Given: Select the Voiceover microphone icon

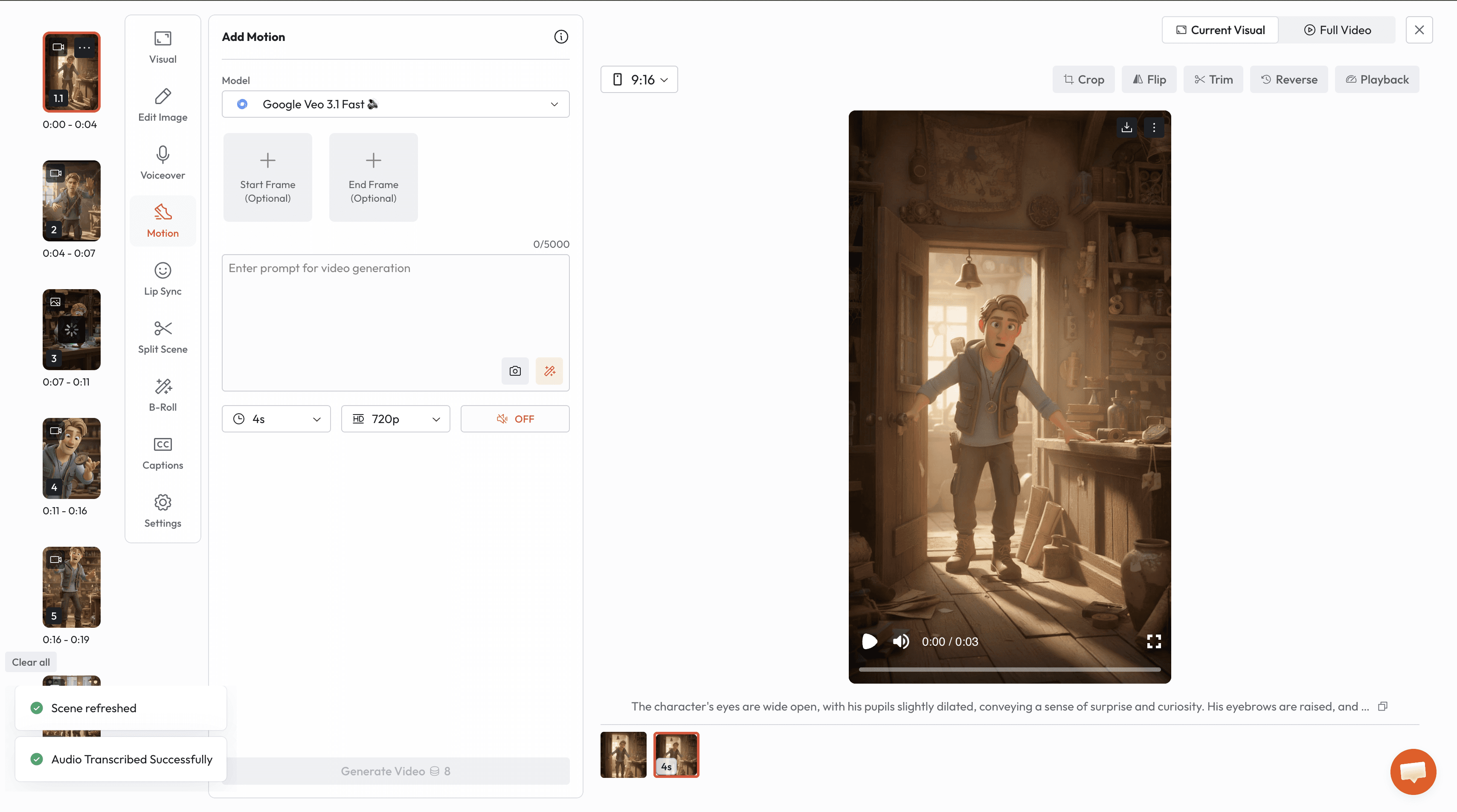Looking at the screenshot, I should click(163, 154).
